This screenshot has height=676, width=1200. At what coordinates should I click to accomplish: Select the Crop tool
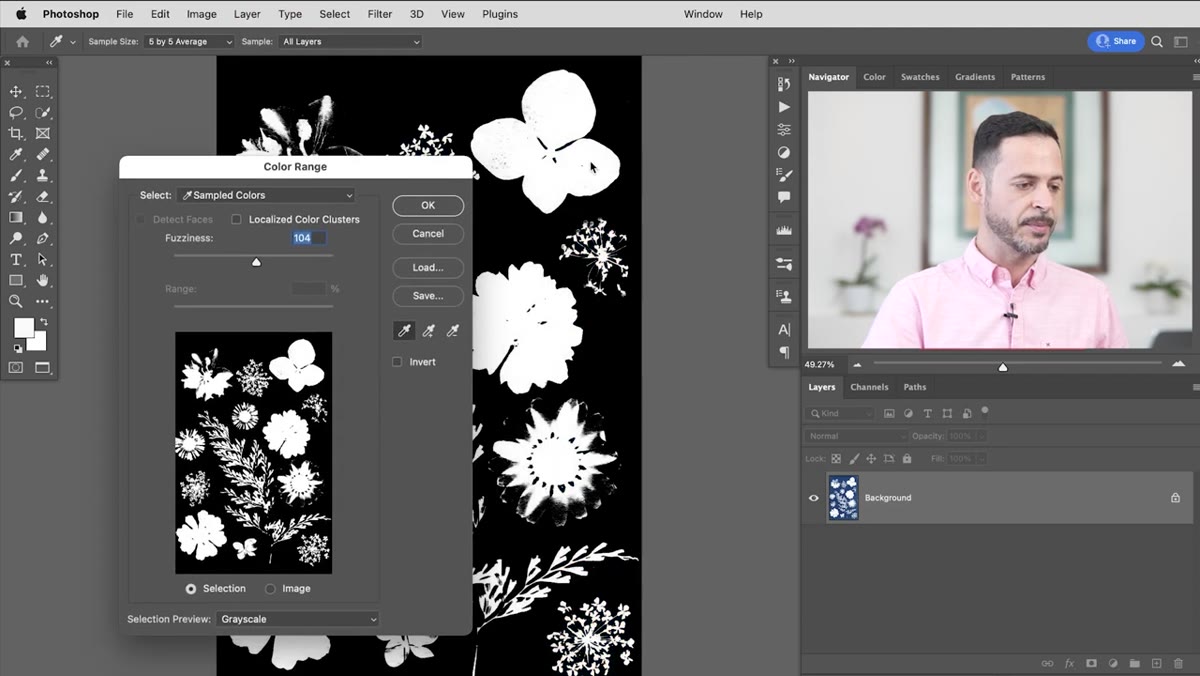click(x=16, y=134)
